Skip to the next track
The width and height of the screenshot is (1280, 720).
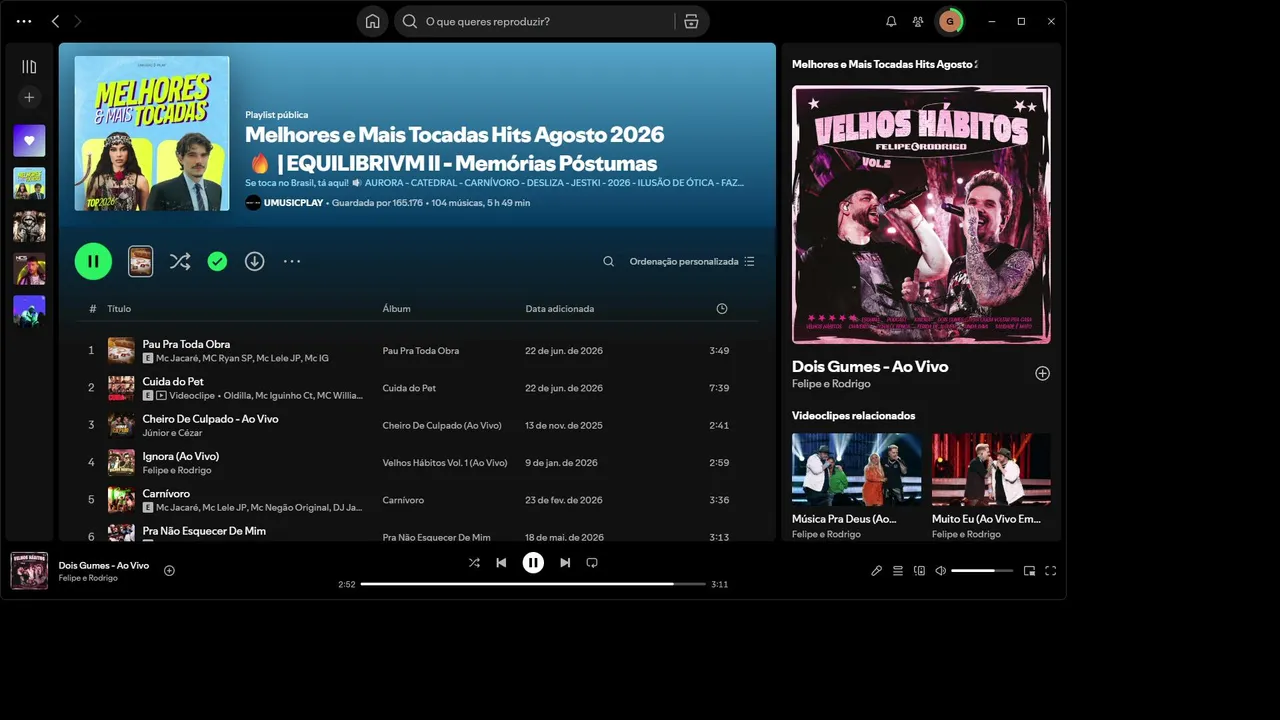[565, 563]
